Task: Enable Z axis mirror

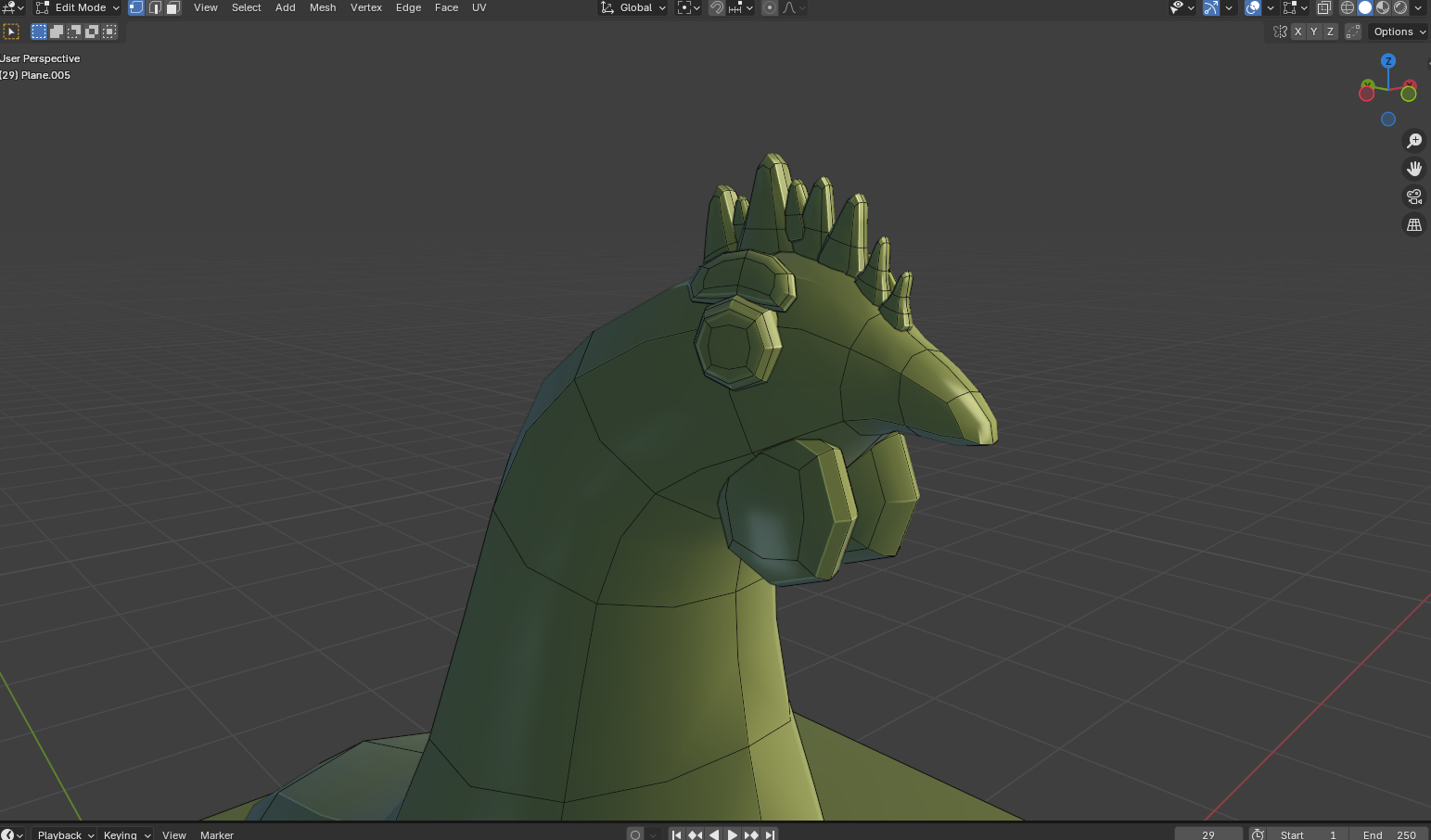Action: [x=1330, y=32]
